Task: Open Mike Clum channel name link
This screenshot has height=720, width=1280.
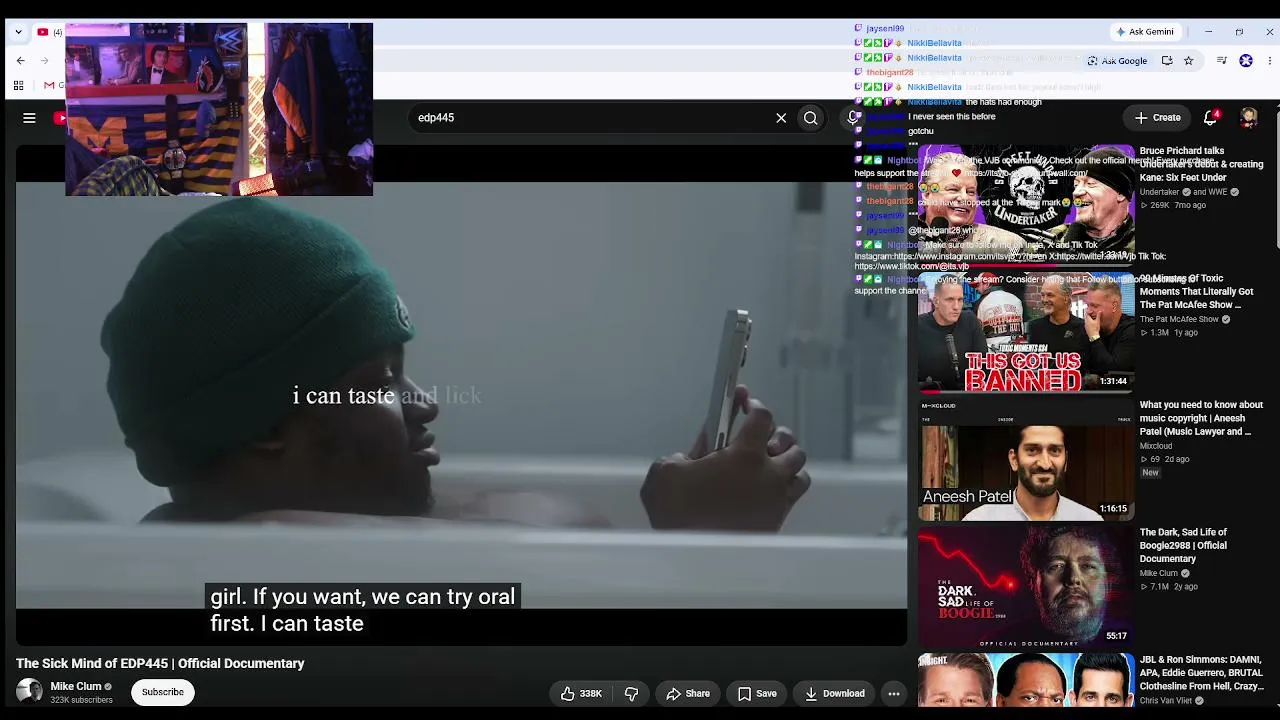Action: pos(76,687)
